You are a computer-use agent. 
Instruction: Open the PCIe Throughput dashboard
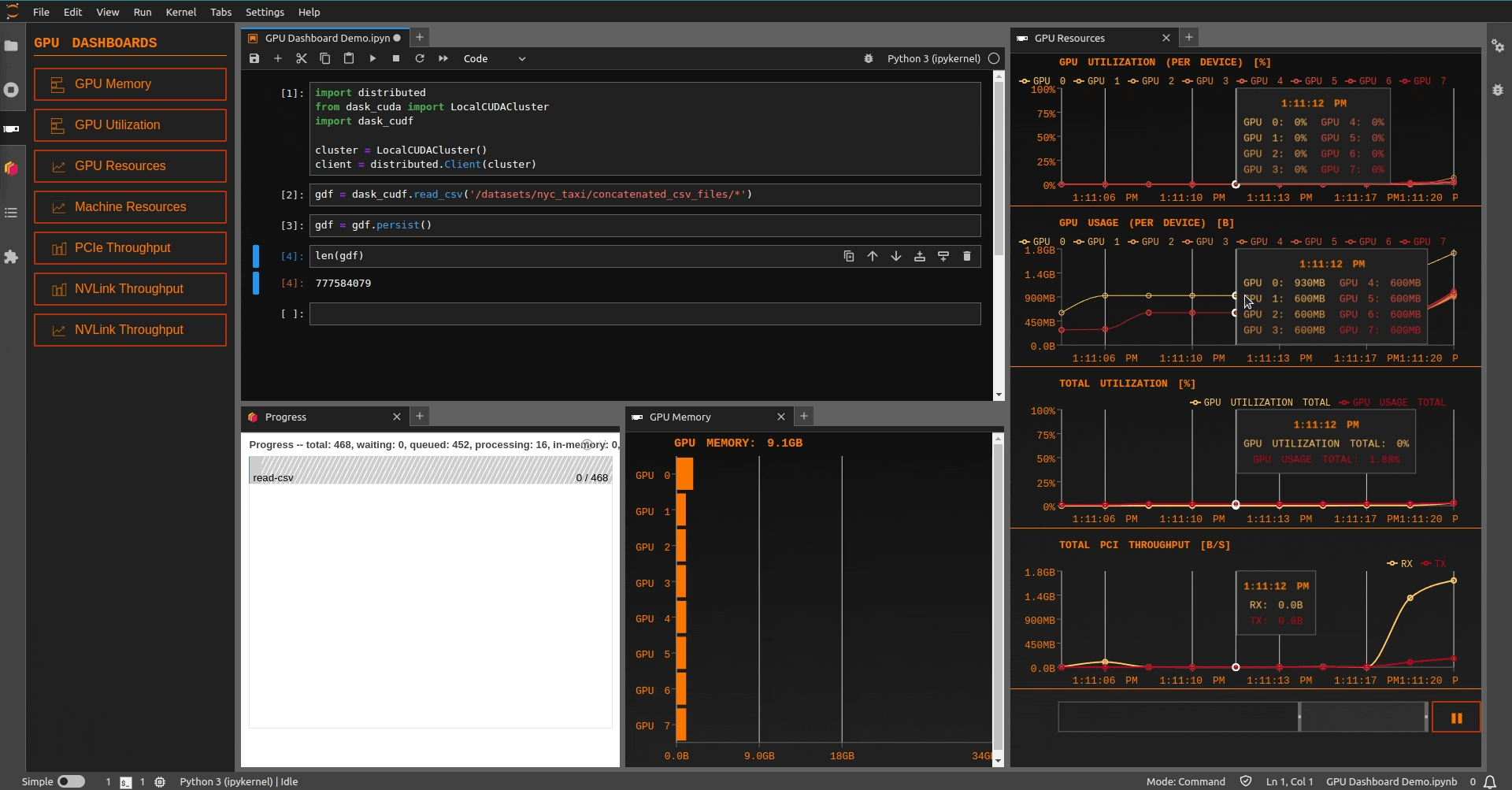130,247
